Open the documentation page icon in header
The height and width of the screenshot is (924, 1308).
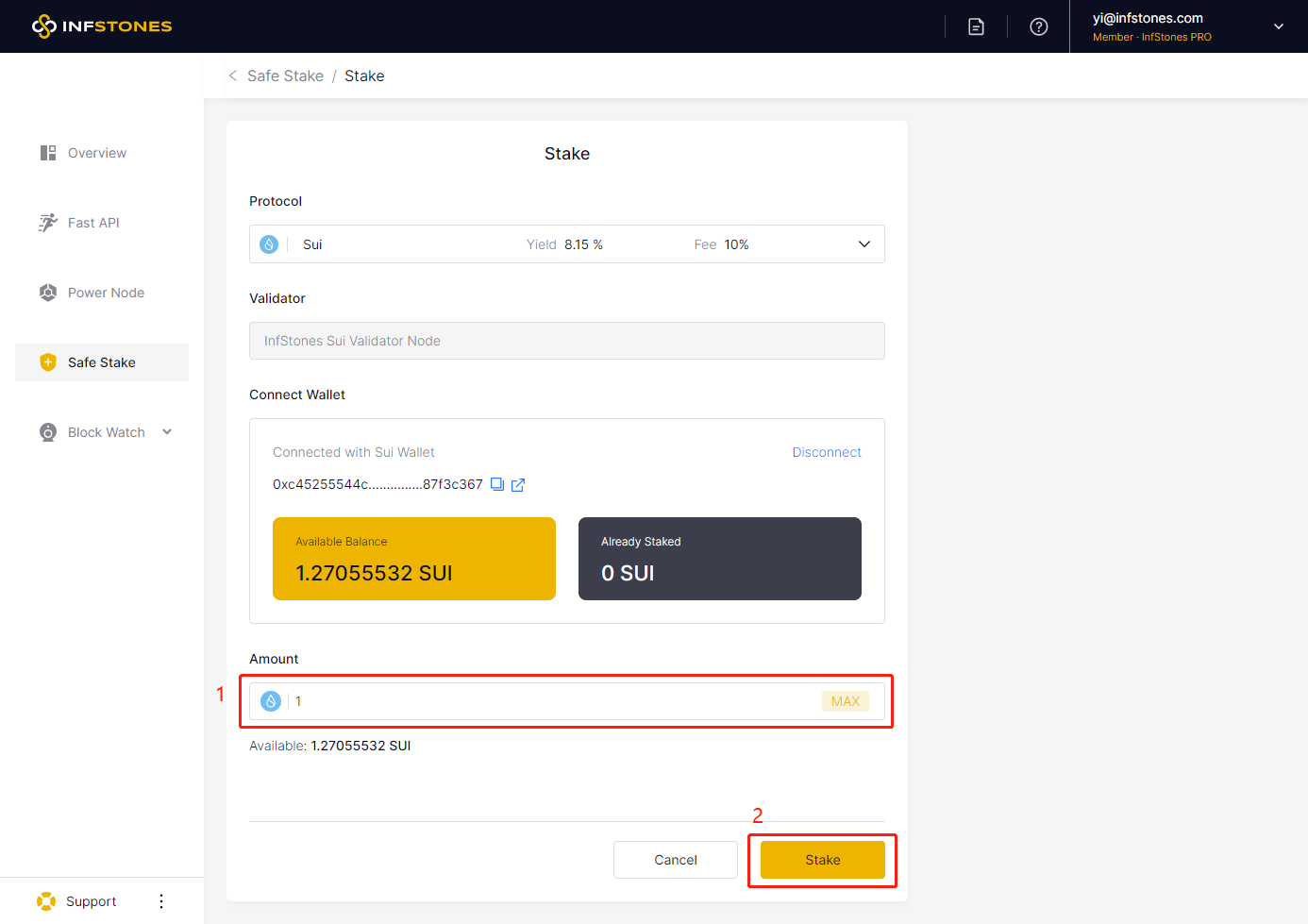(977, 26)
